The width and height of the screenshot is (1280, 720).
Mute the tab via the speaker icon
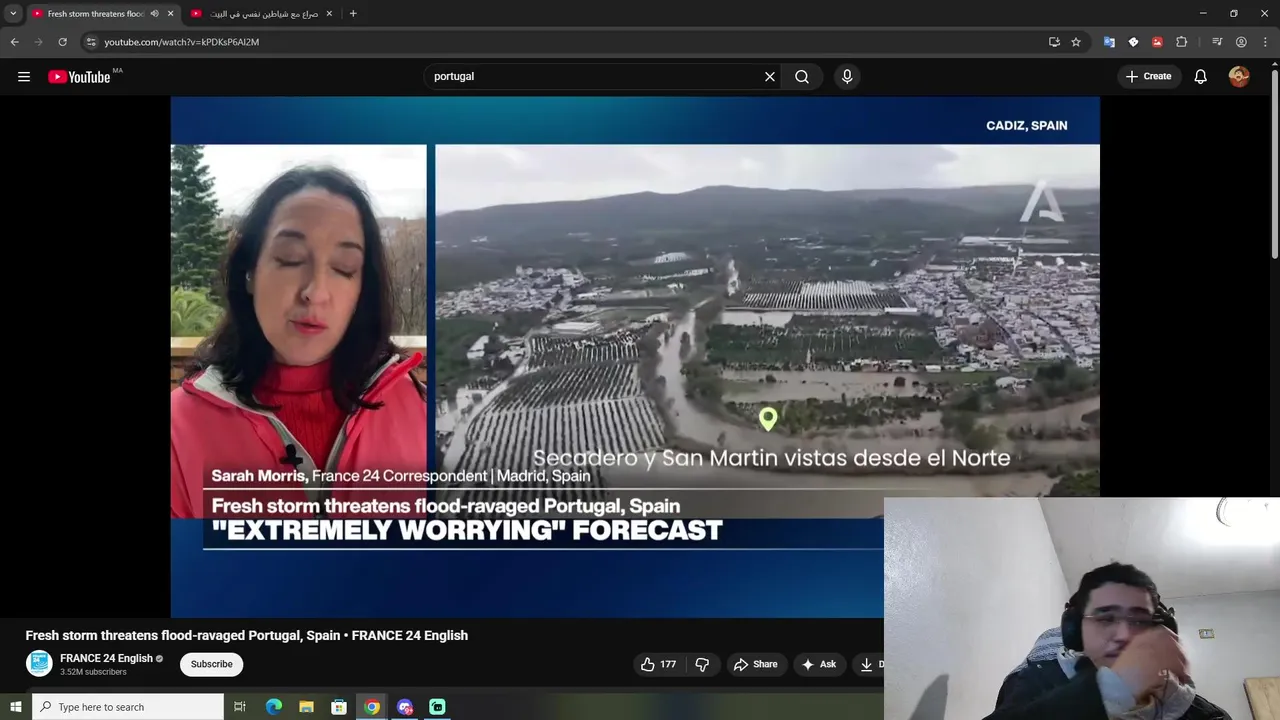[x=154, y=14]
